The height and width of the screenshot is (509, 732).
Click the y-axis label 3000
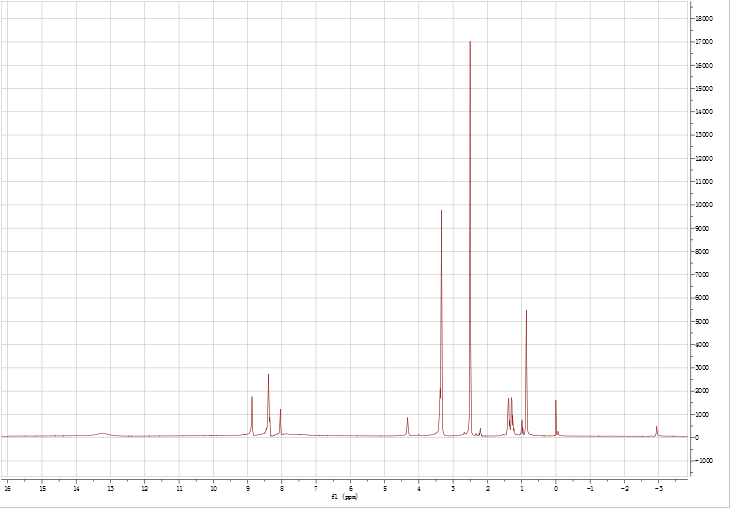703,368
